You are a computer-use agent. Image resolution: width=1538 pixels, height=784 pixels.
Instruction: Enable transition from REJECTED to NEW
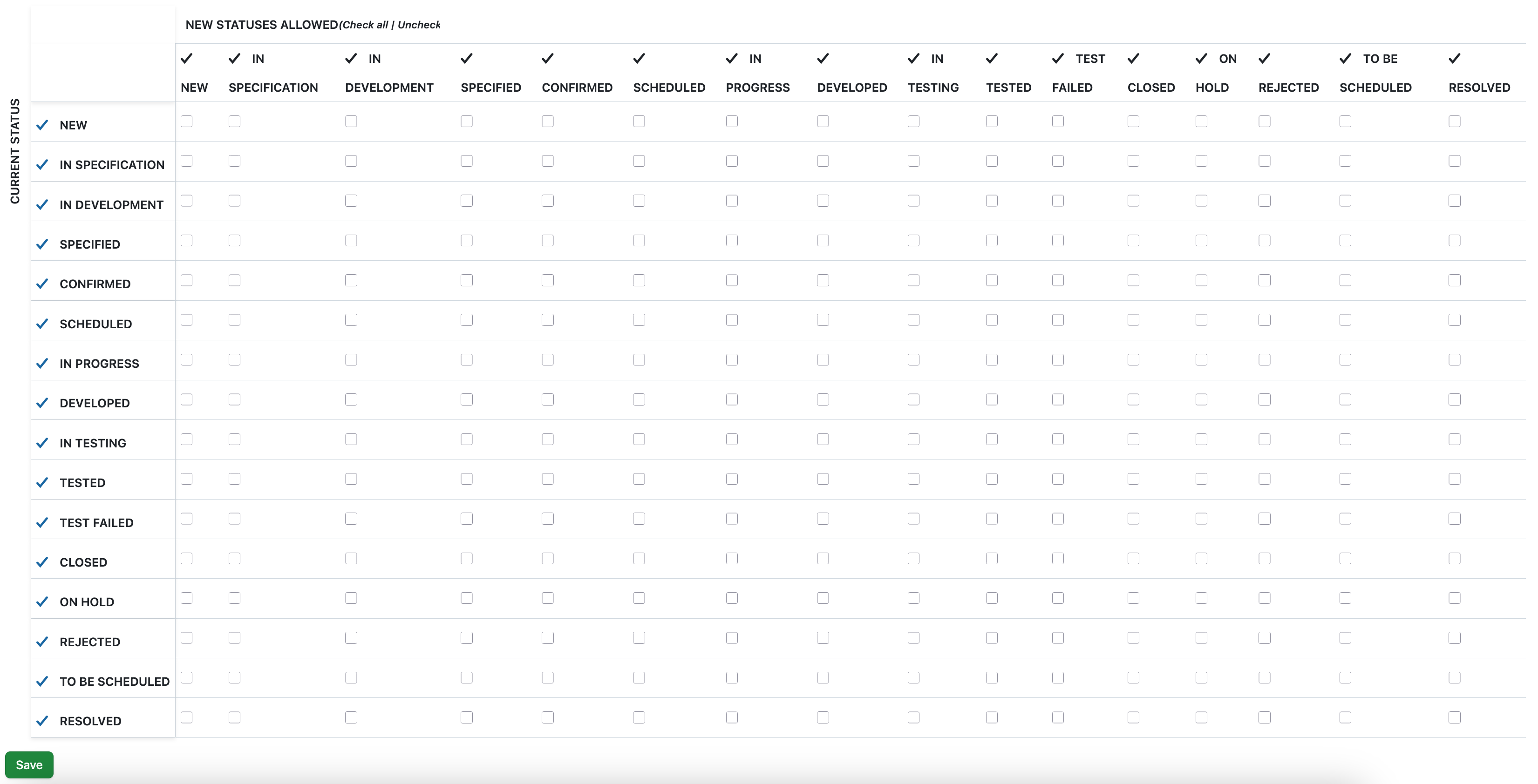187,638
